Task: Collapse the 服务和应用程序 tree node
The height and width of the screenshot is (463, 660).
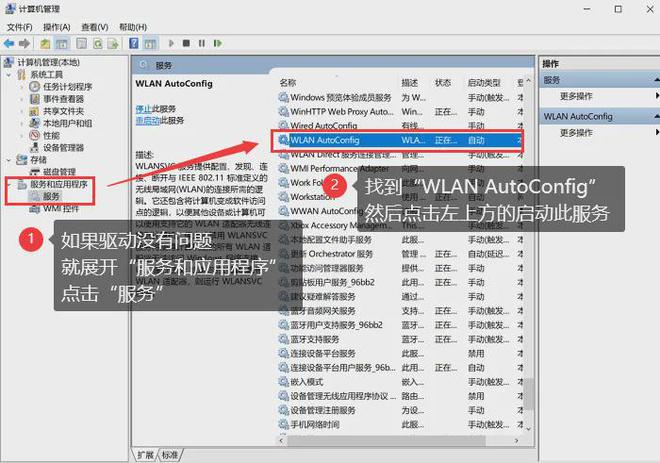Action: coord(9,184)
